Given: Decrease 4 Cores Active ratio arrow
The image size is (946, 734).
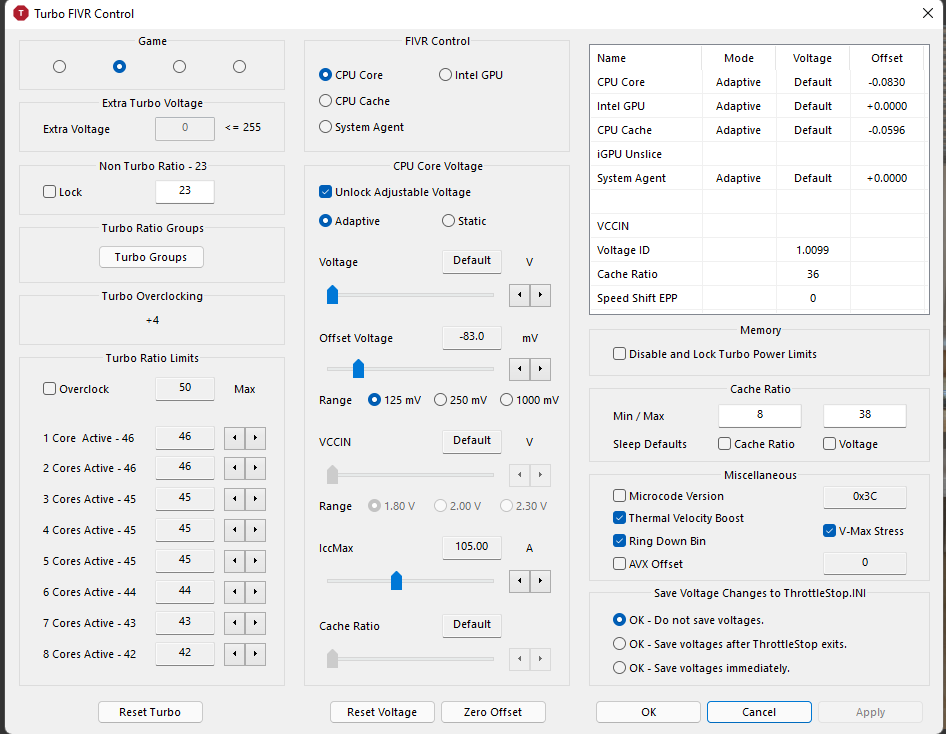Looking at the screenshot, I should [234, 530].
